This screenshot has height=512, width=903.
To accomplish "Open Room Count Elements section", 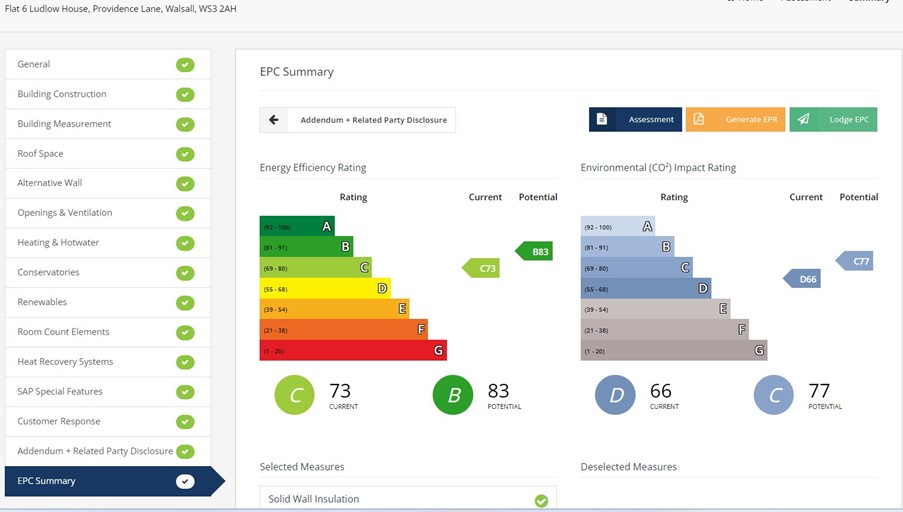I will 108,332.
